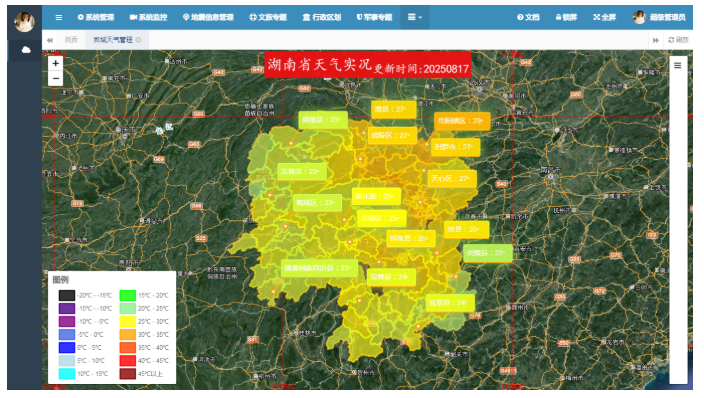Click the 澧县 : 27 weather label
Viewport: 704px width, 398px height.
394,109
